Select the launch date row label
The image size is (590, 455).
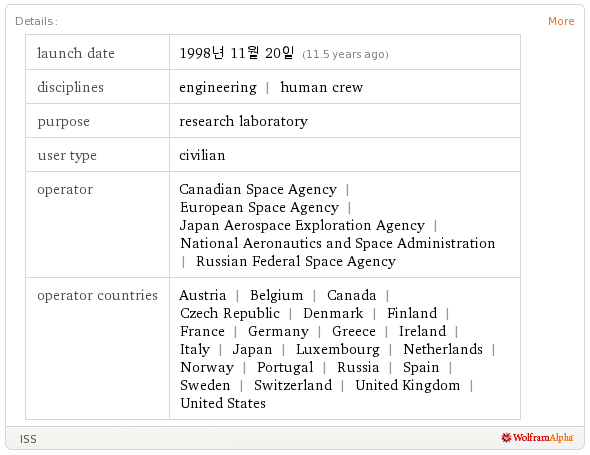click(76, 53)
